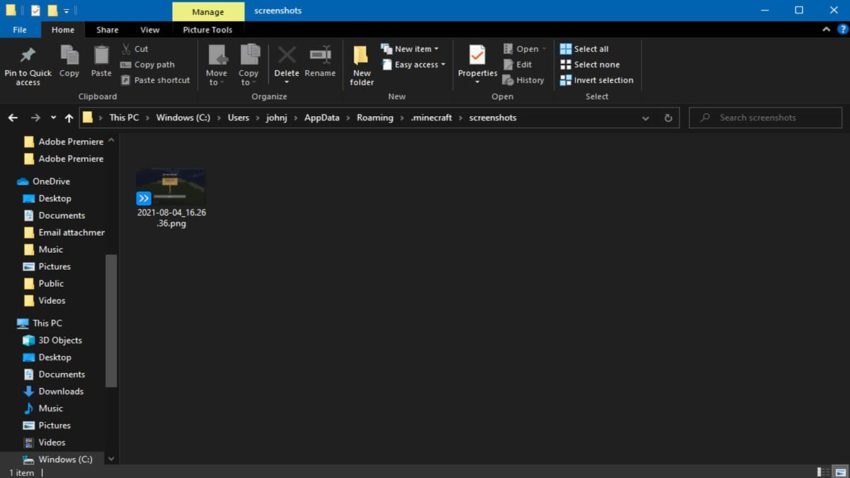
Task: Click the Search screenshots field
Action: [x=765, y=118]
